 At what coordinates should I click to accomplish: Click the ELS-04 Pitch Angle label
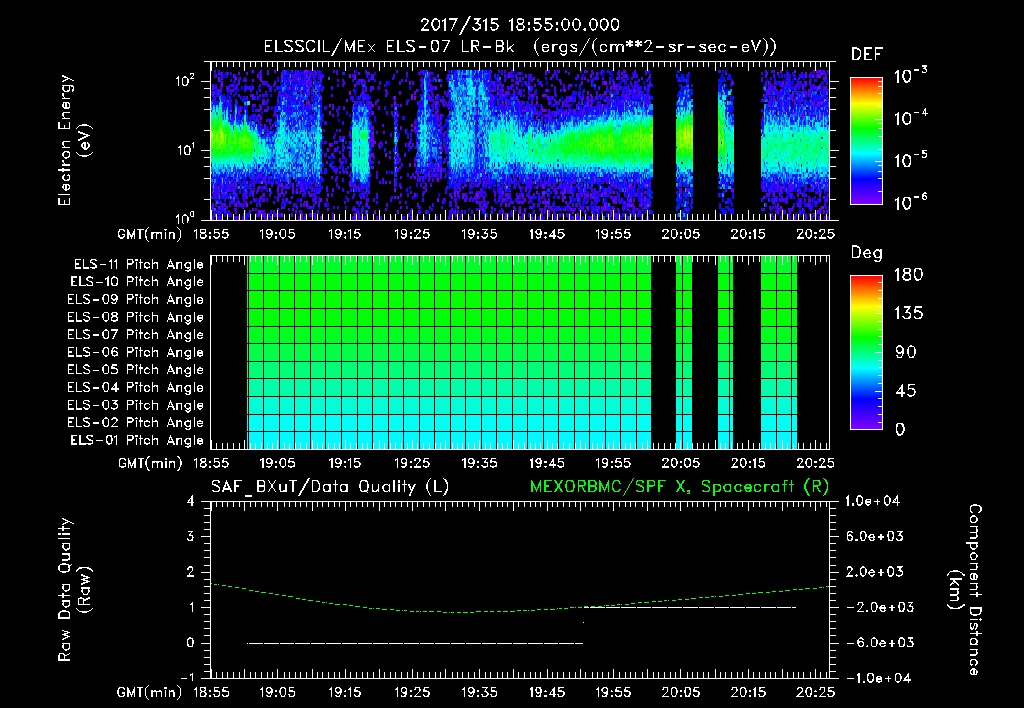[x=135, y=387]
